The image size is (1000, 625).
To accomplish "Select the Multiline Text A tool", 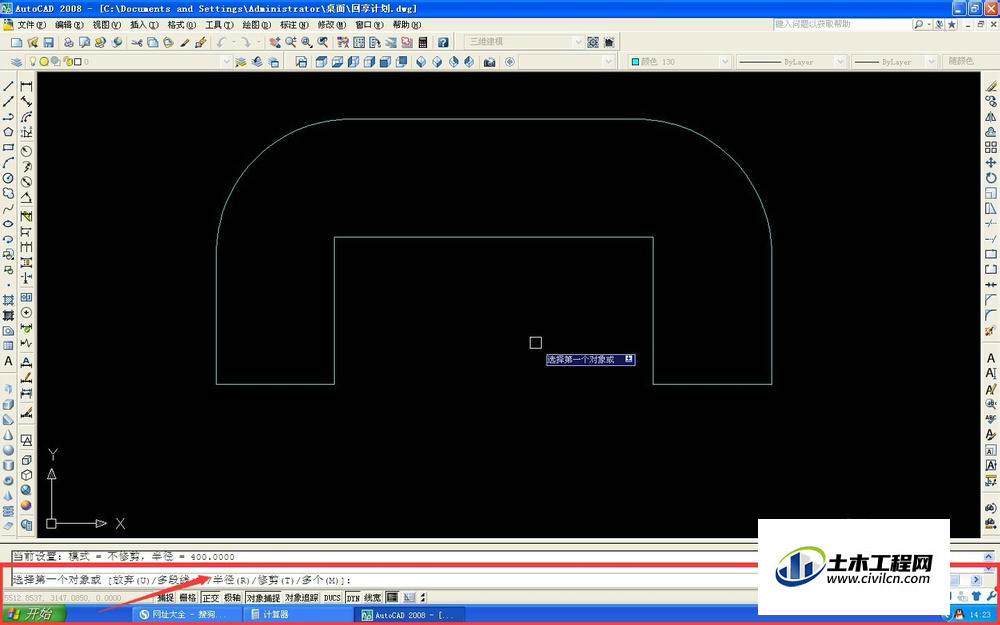I will [x=8, y=361].
